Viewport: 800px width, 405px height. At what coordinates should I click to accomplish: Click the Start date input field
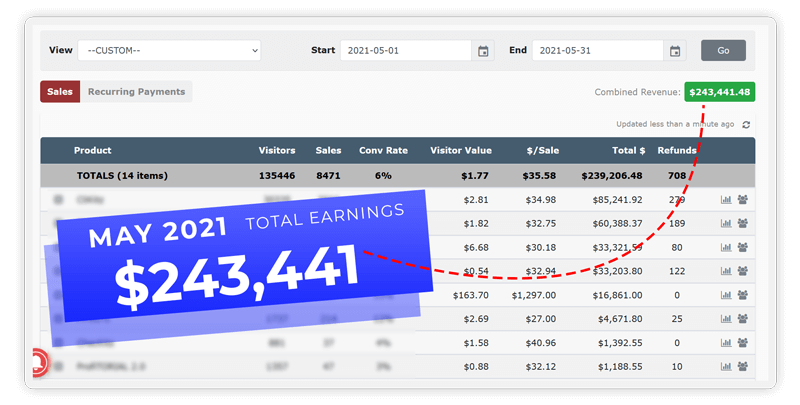(405, 51)
